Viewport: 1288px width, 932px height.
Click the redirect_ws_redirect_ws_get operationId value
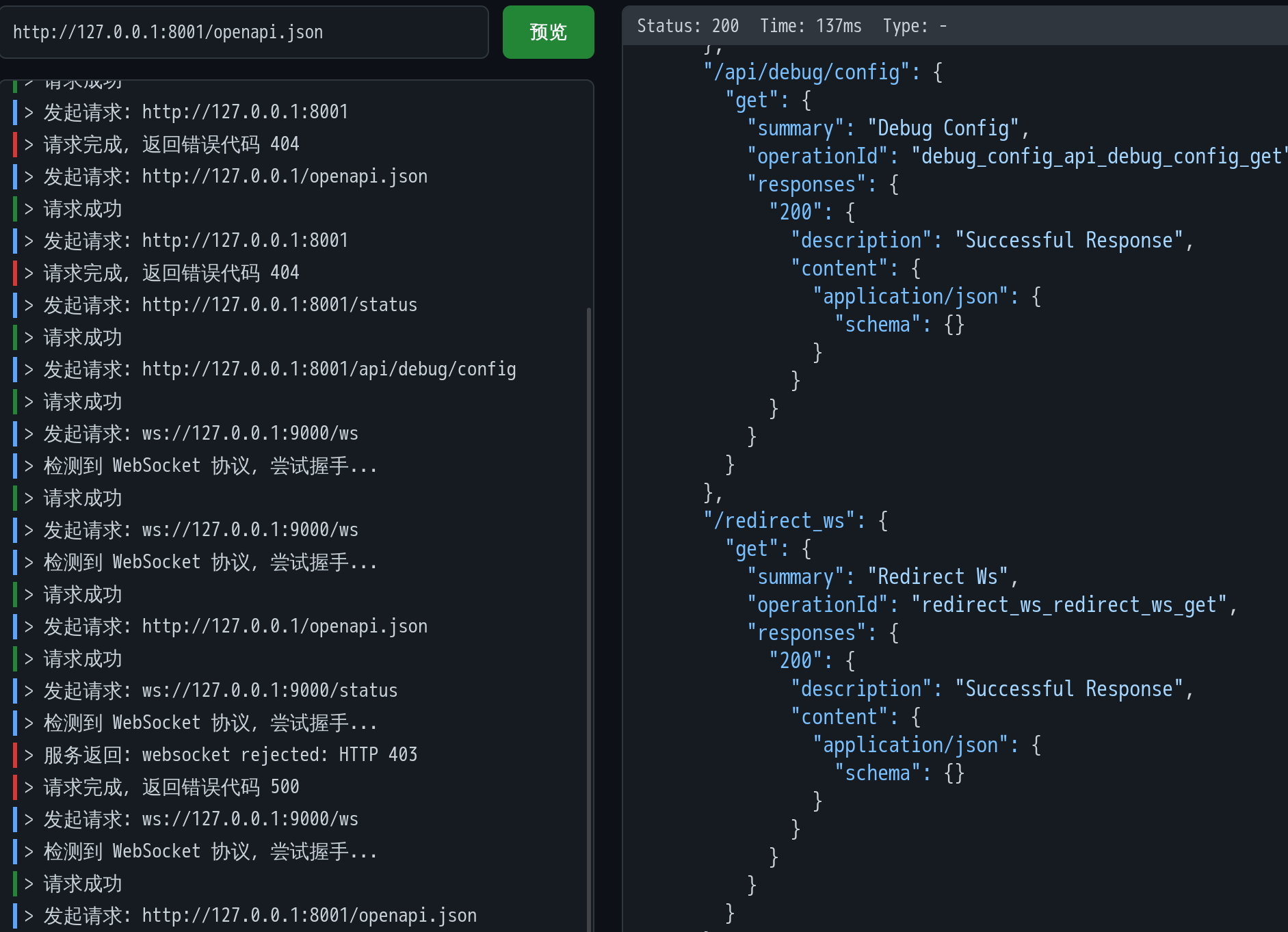point(1068,605)
